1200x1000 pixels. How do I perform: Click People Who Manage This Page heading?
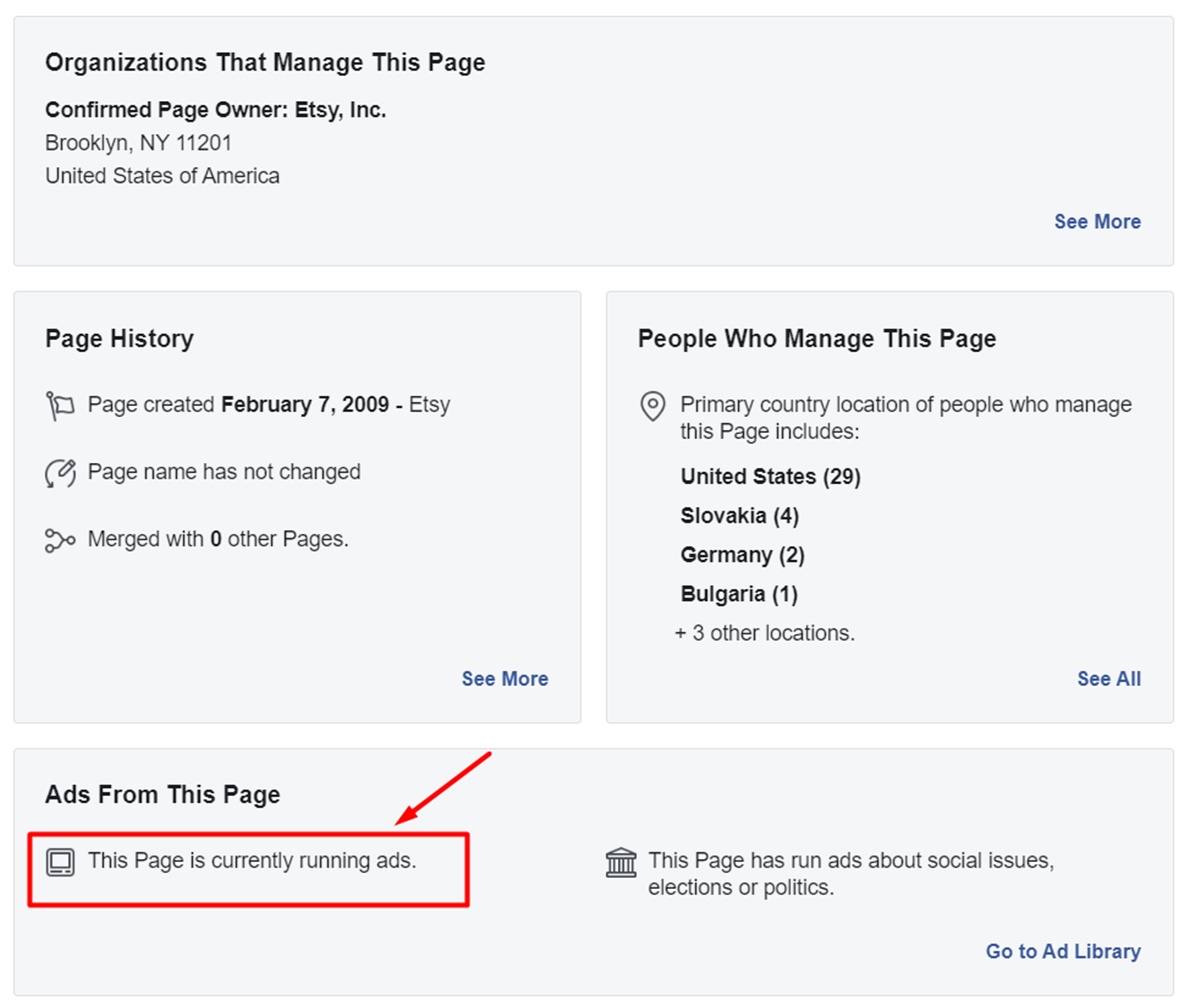(x=817, y=339)
